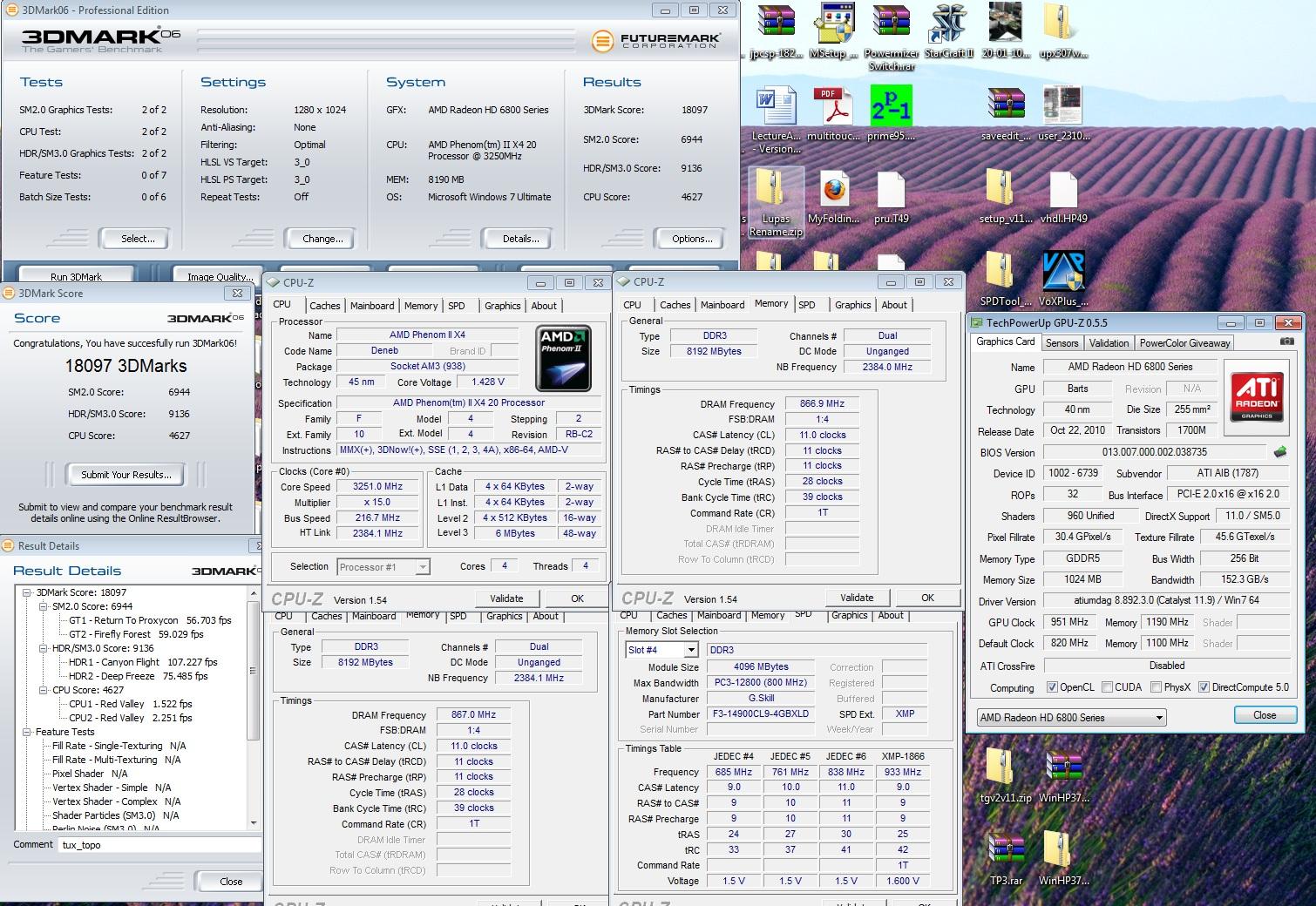
Task: Toggle the OpenCL checkbox in GPU-Z
Action: (1052, 687)
